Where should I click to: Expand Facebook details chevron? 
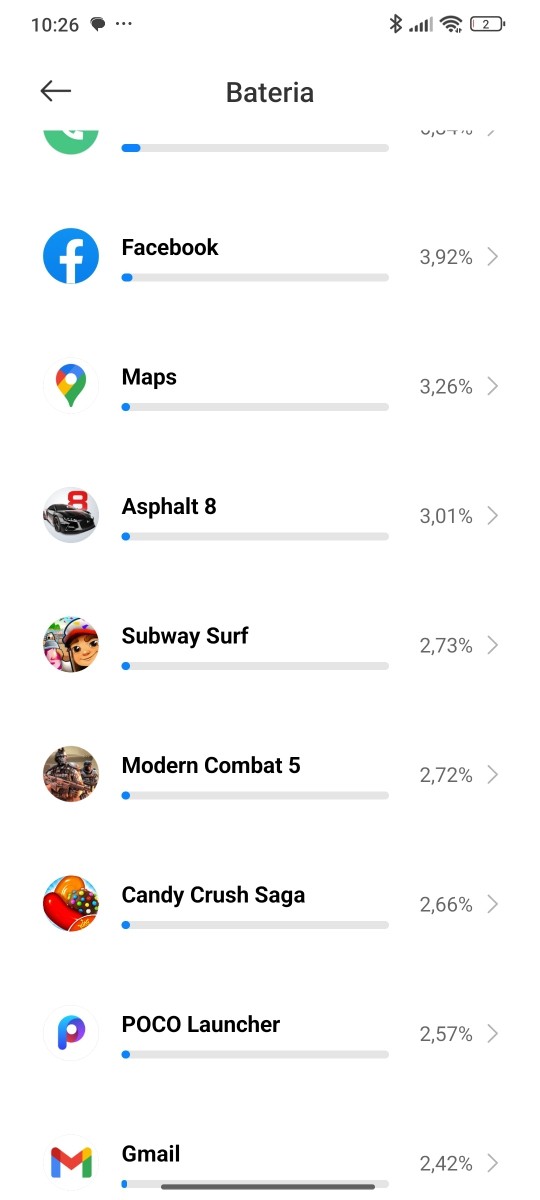[492, 257]
